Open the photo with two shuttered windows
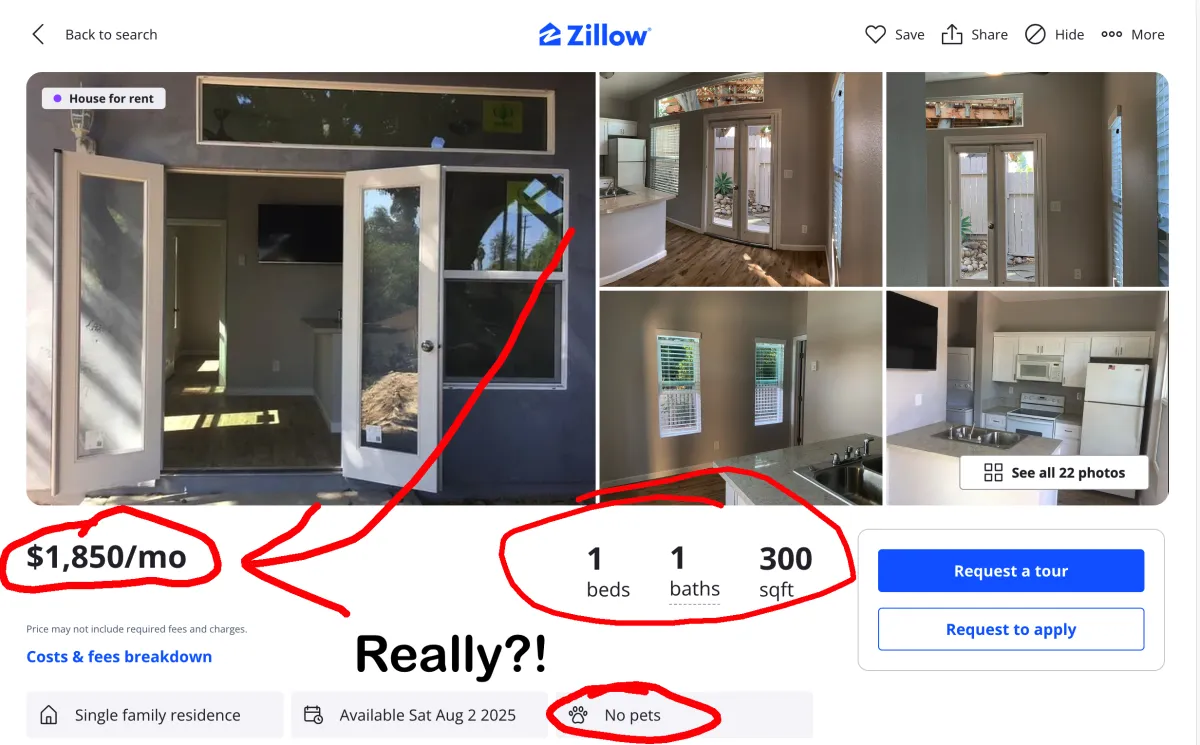 (x=741, y=398)
